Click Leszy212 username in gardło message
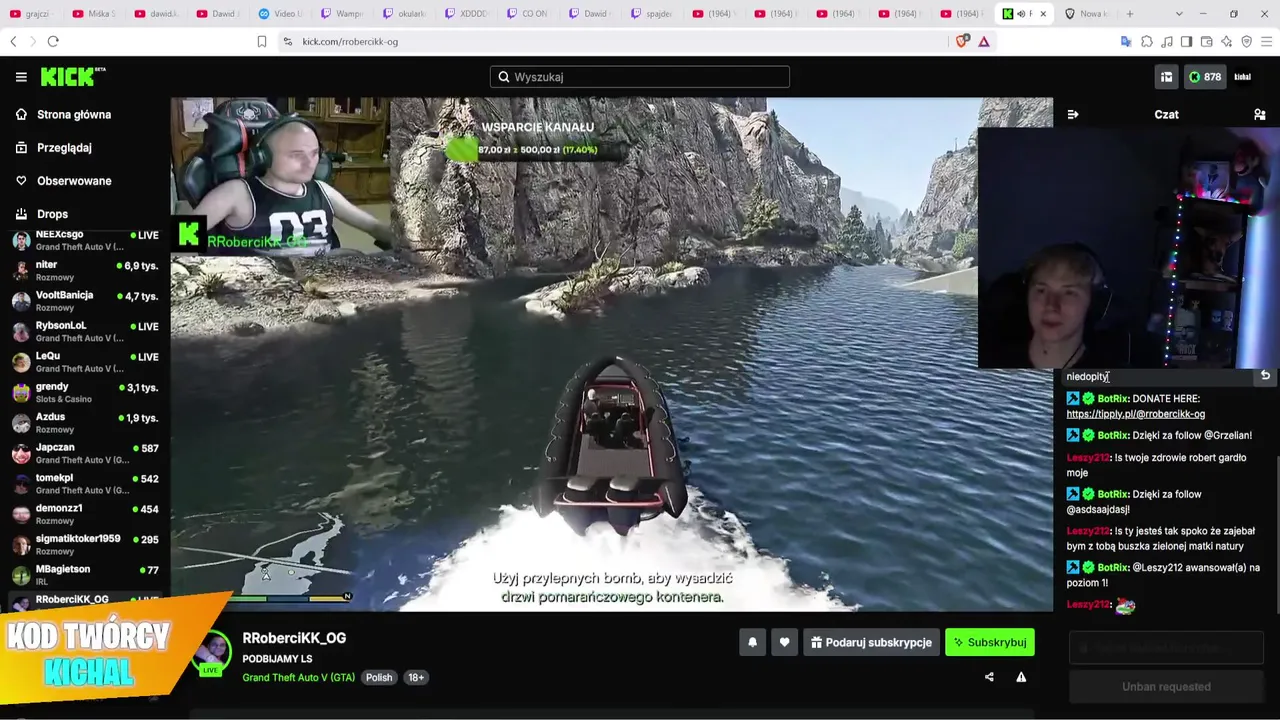Viewport: 1280px width, 720px height. (x=1088, y=458)
